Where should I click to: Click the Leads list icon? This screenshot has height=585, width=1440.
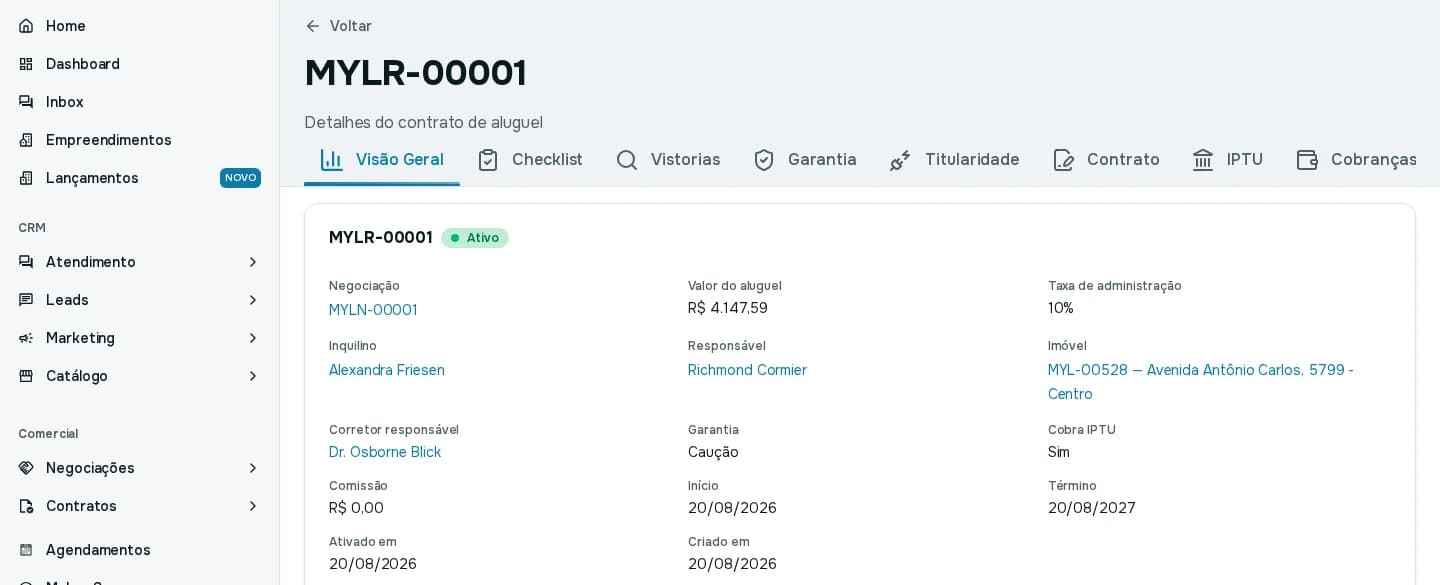[26, 300]
